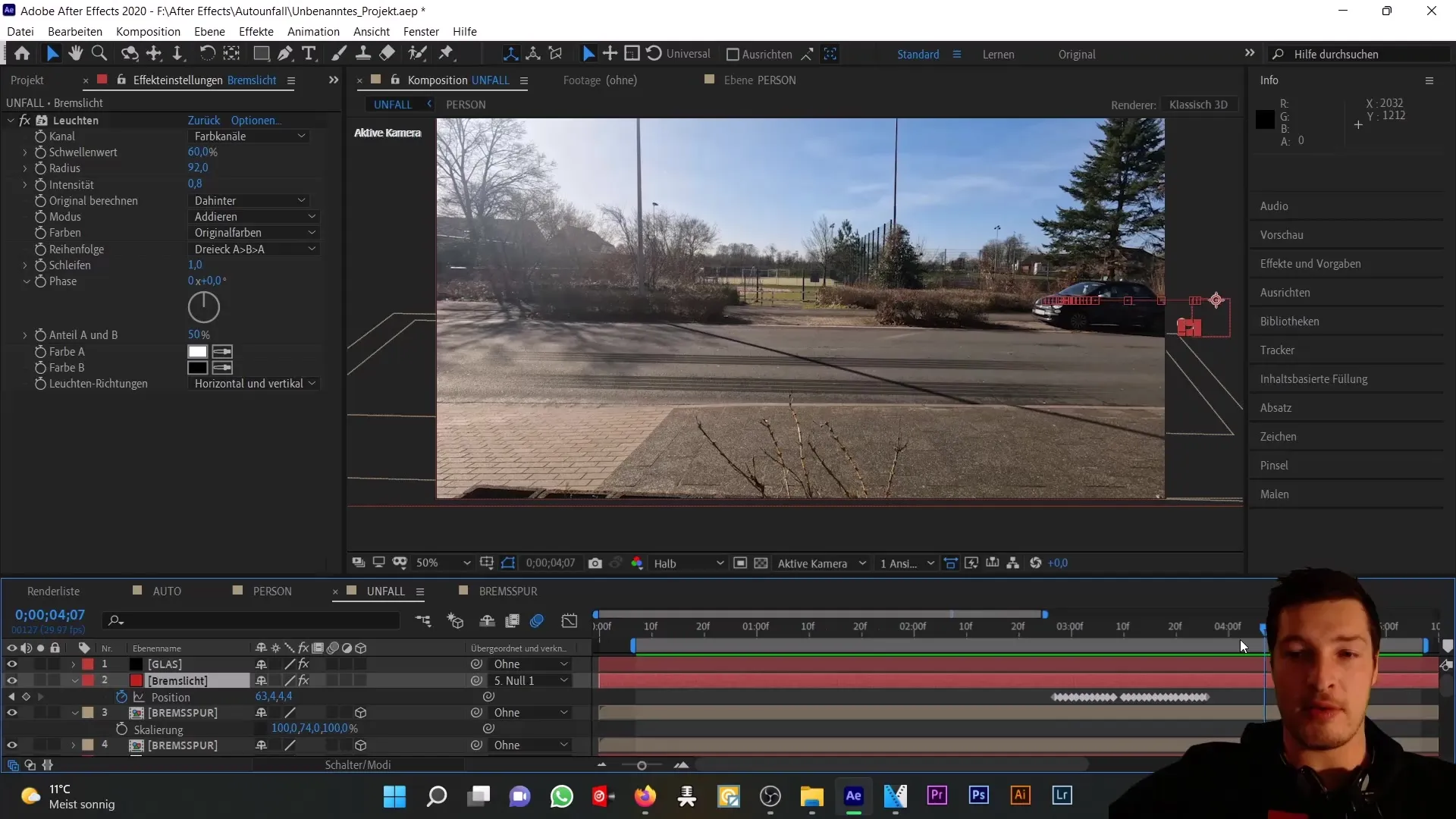1456x819 pixels.
Task: Open the Datei menu
Action: (20, 32)
